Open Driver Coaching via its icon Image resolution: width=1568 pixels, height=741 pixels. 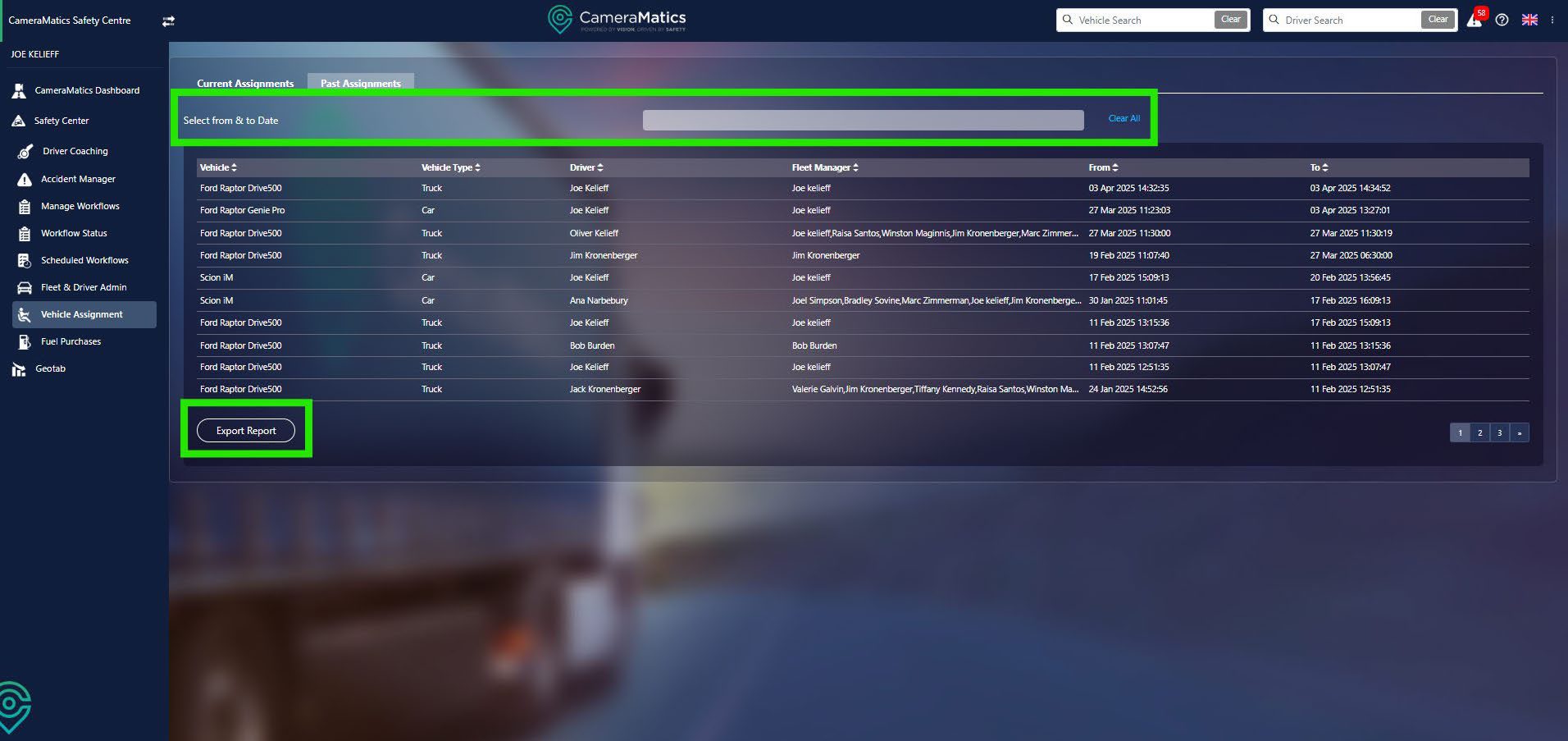[25, 151]
